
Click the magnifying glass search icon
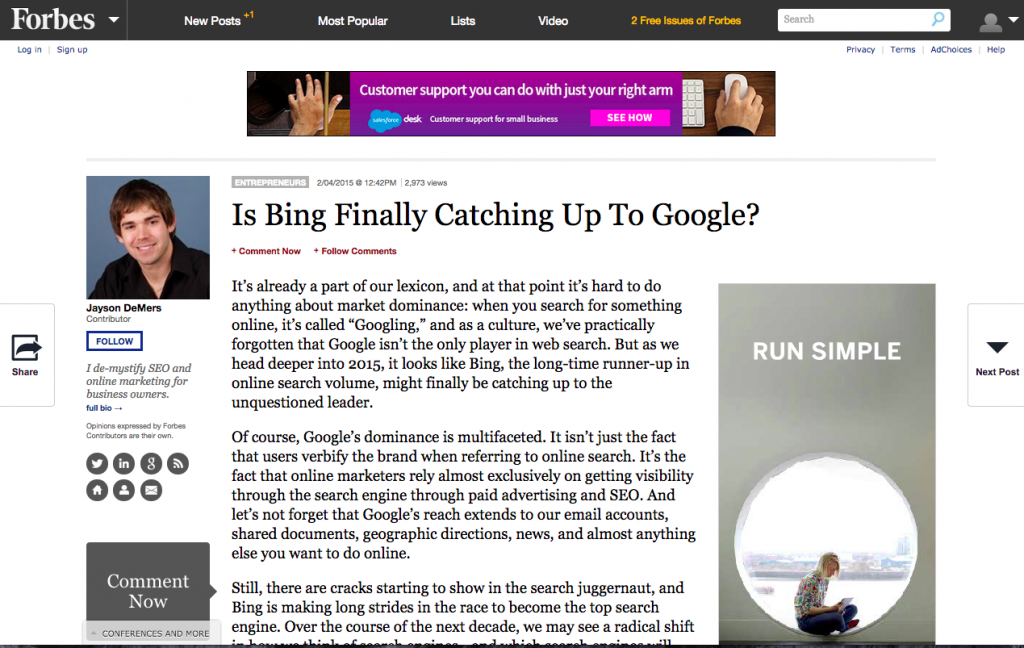(x=937, y=19)
